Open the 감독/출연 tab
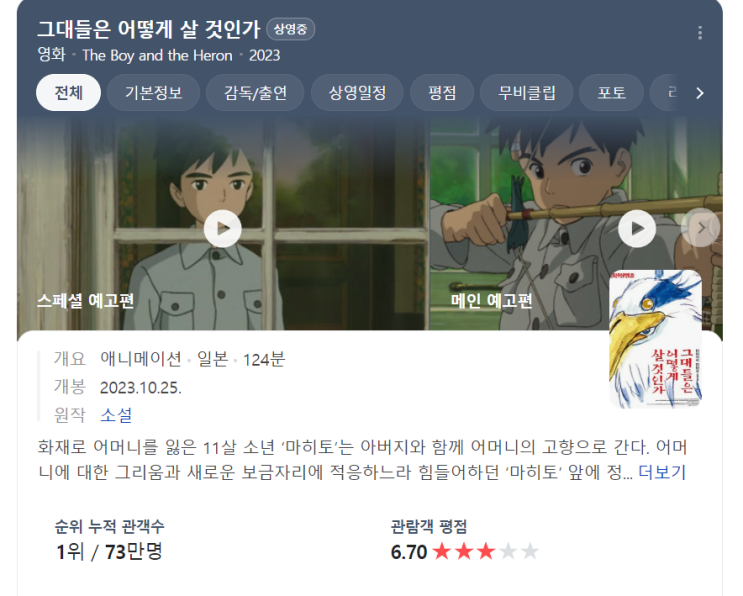The height and width of the screenshot is (596, 743). pyautogui.click(x=255, y=92)
